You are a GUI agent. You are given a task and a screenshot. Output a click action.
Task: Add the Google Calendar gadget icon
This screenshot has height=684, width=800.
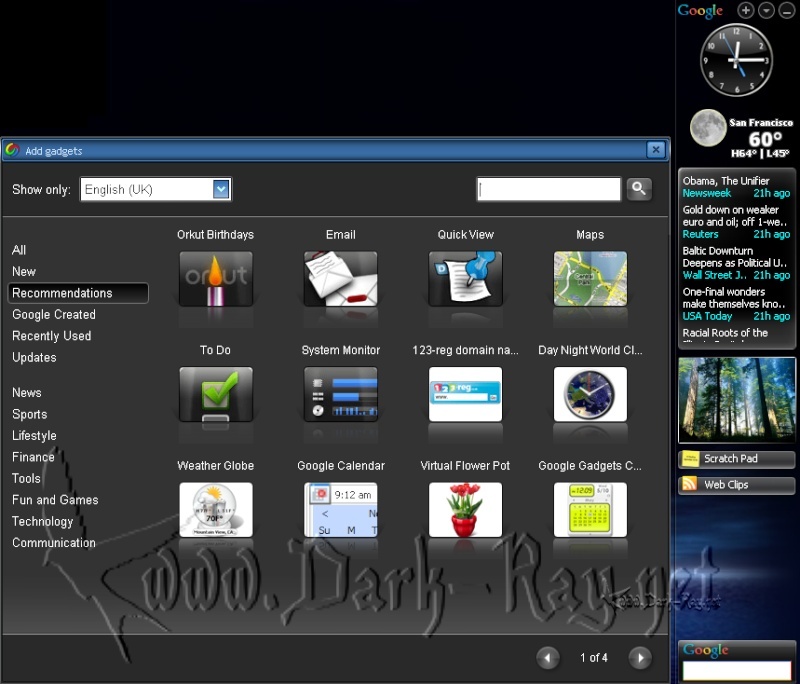tap(340, 510)
